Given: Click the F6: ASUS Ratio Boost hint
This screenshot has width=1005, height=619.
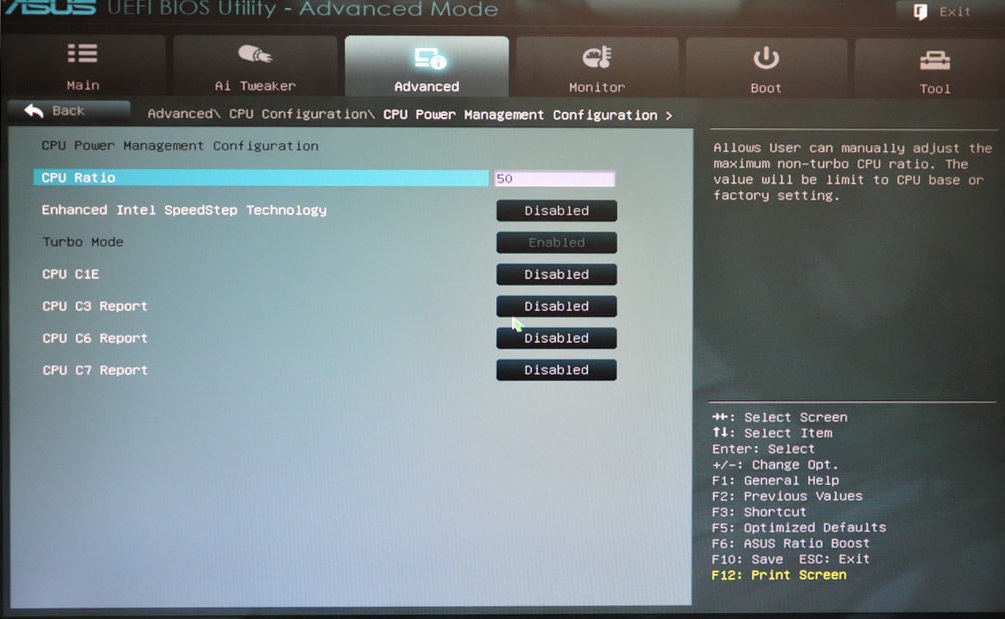Looking at the screenshot, I should pos(791,543).
